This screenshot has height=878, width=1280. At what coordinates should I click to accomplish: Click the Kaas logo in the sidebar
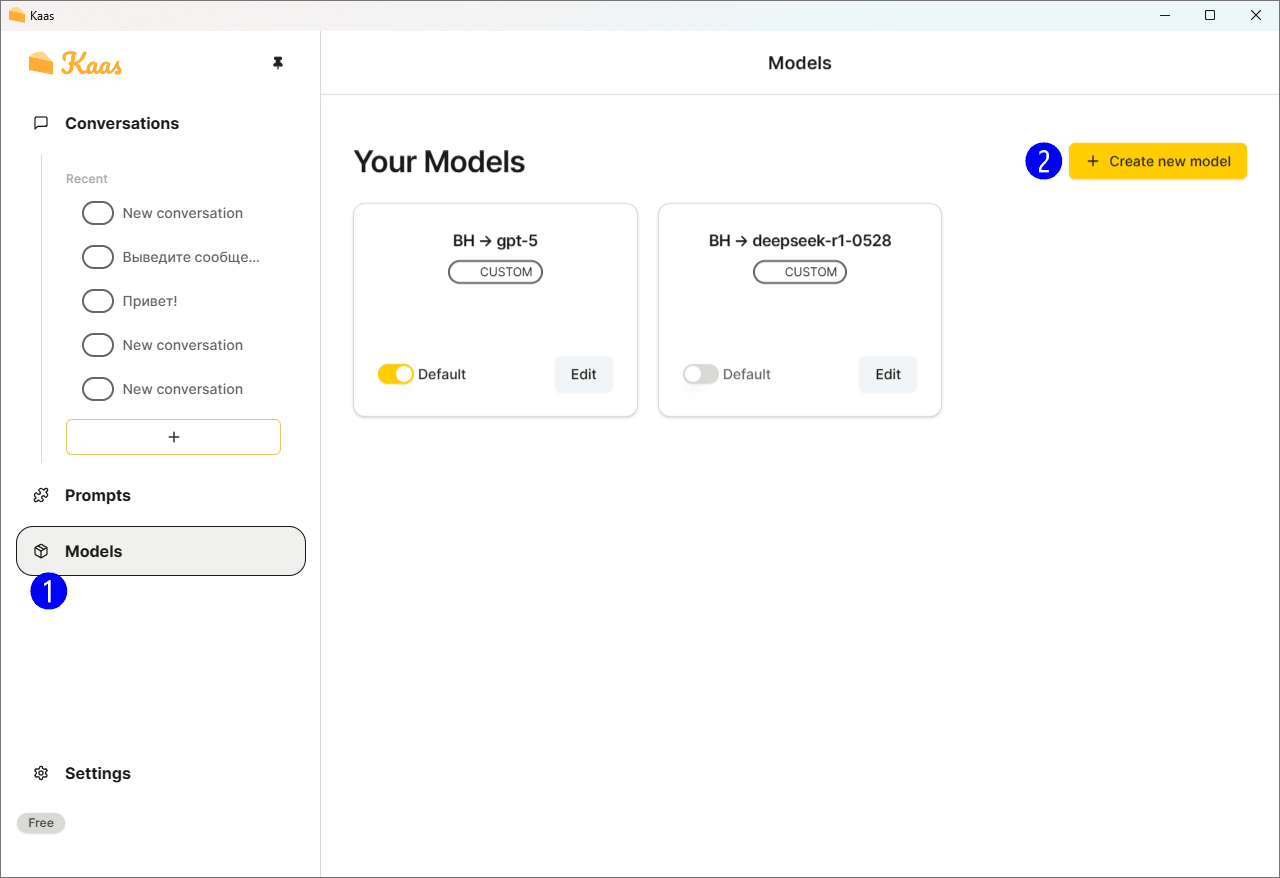tap(75, 62)
